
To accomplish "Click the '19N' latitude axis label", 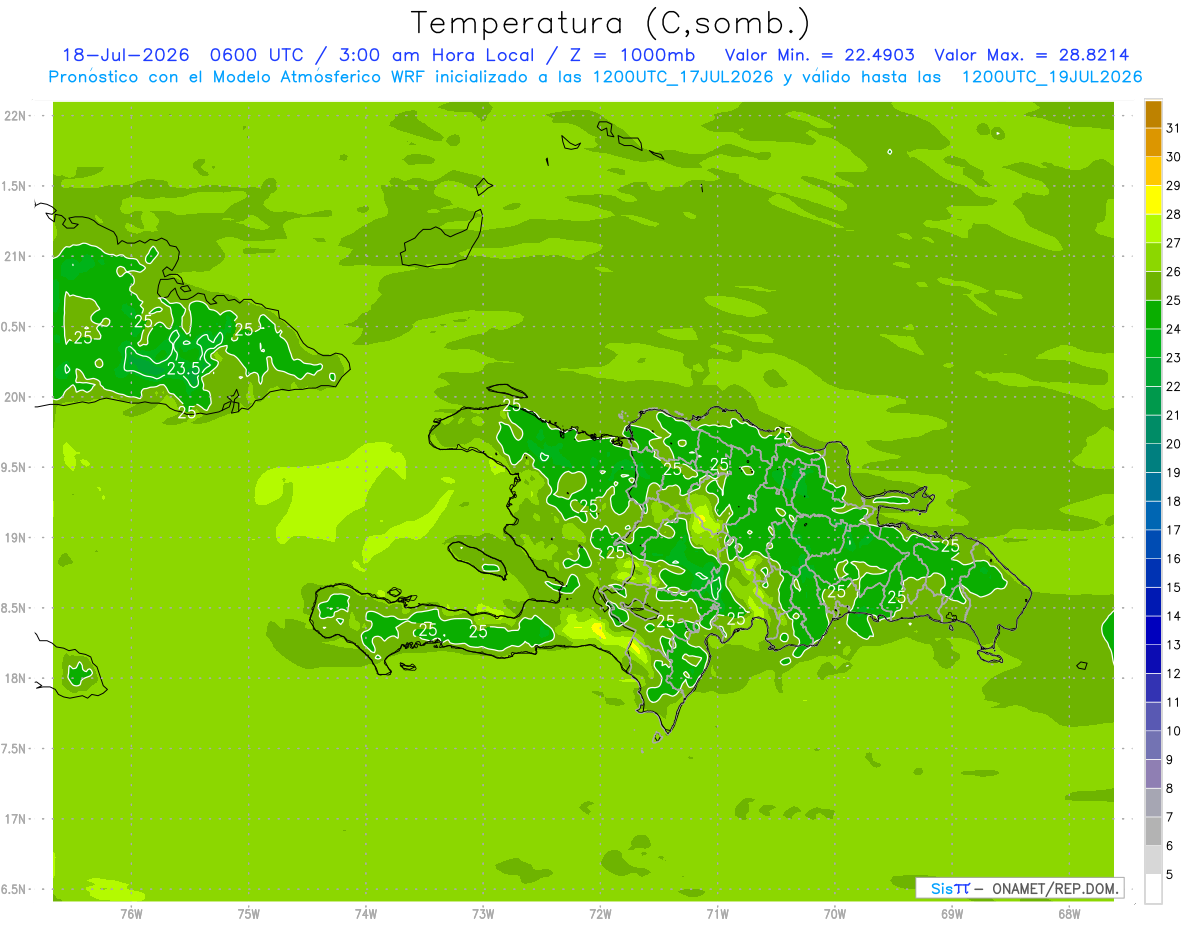I will pos(16,538).
